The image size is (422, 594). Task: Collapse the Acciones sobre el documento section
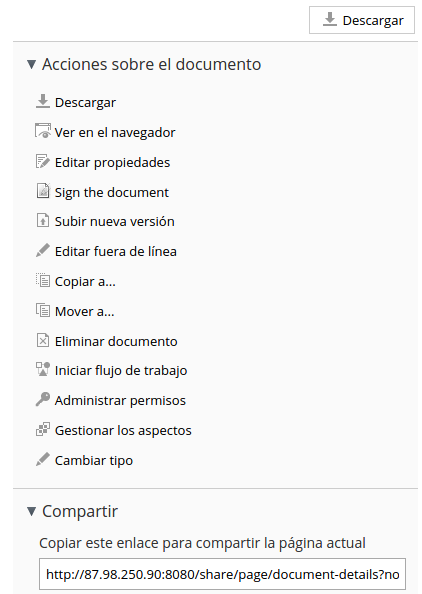tap(31, 64)
